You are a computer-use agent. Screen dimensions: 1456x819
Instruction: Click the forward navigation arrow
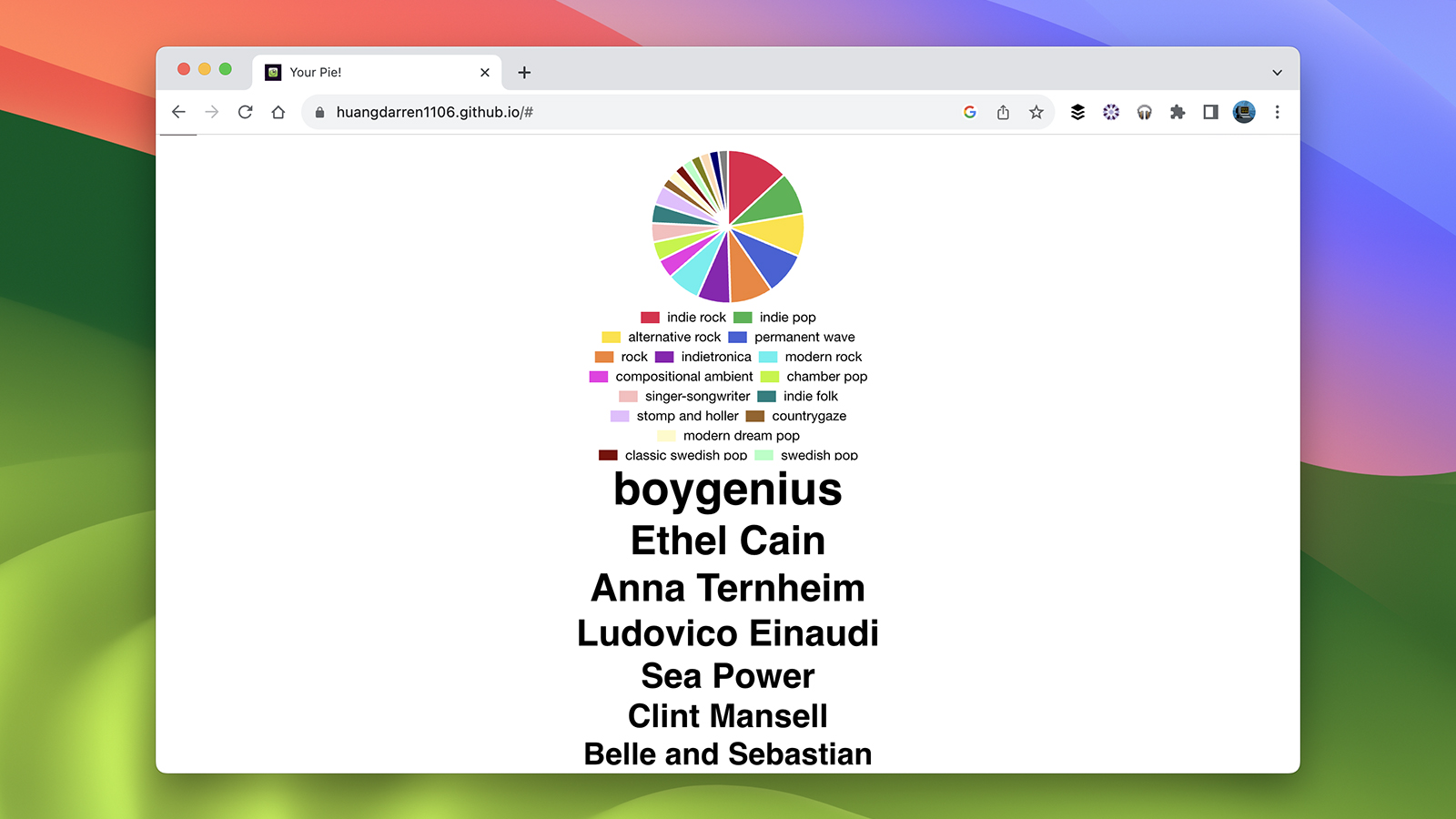click(x=212, y=112)
